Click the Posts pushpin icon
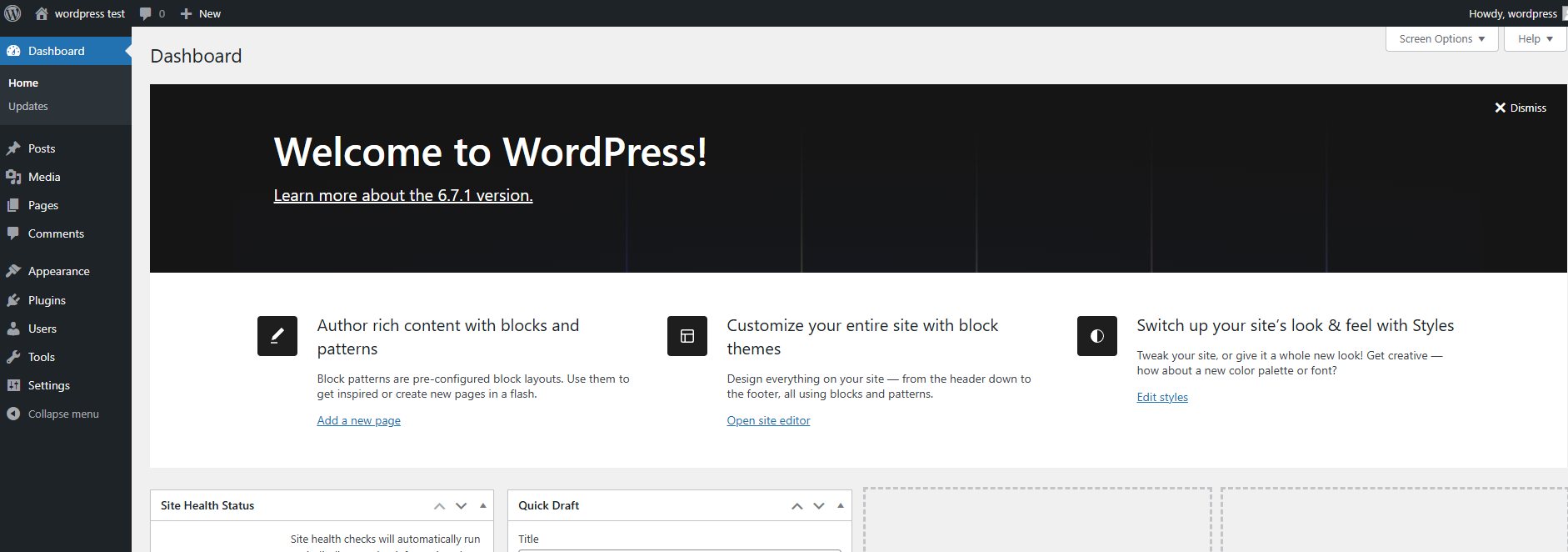Screen dimensions: 1568x552 pos(13,148)
